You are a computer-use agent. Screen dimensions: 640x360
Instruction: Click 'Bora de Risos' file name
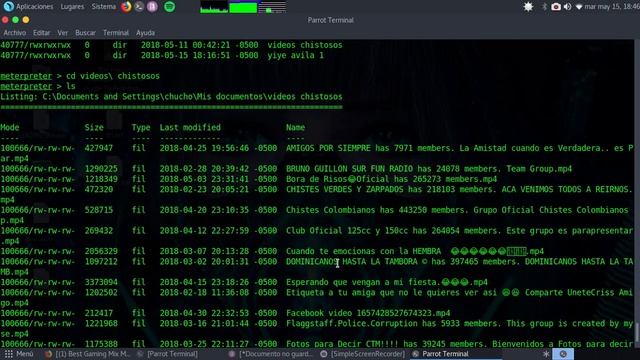[316, 179]
